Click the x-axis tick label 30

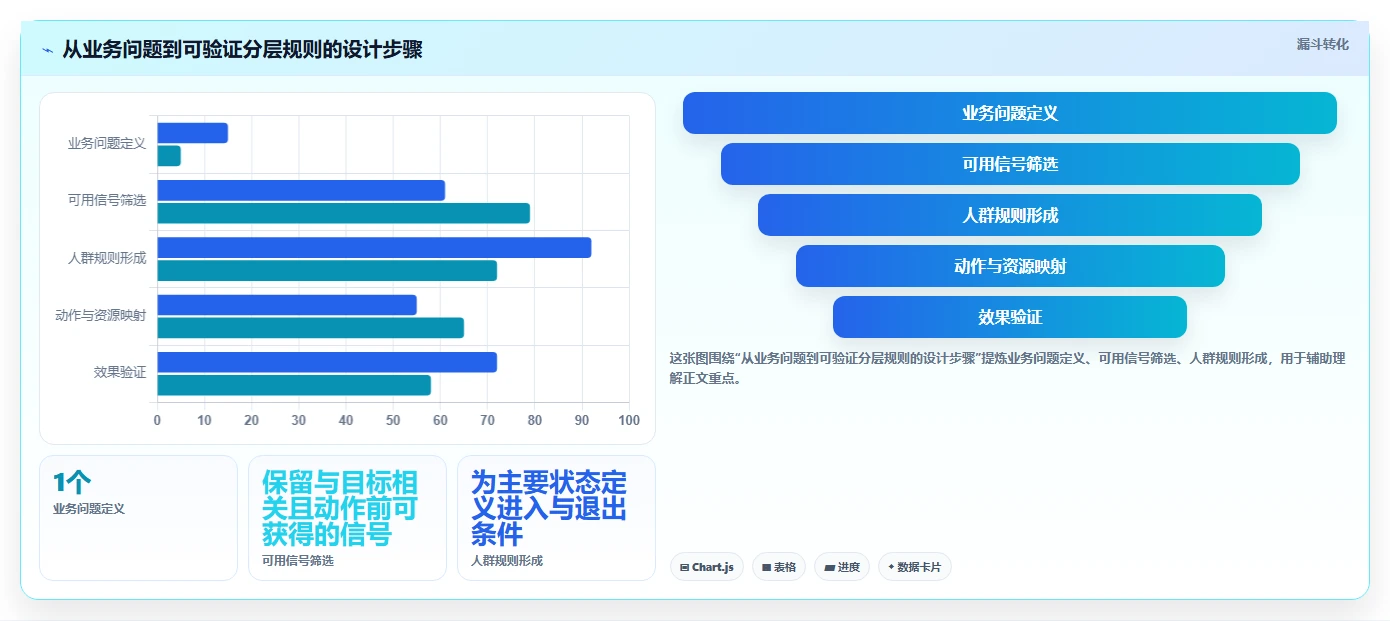299,421
